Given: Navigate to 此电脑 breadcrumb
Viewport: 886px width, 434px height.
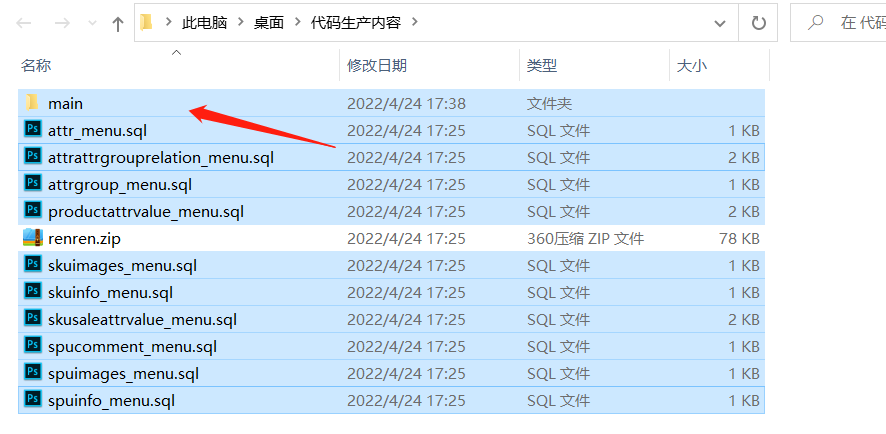Looking at the screenshot, I should [205, 23].
